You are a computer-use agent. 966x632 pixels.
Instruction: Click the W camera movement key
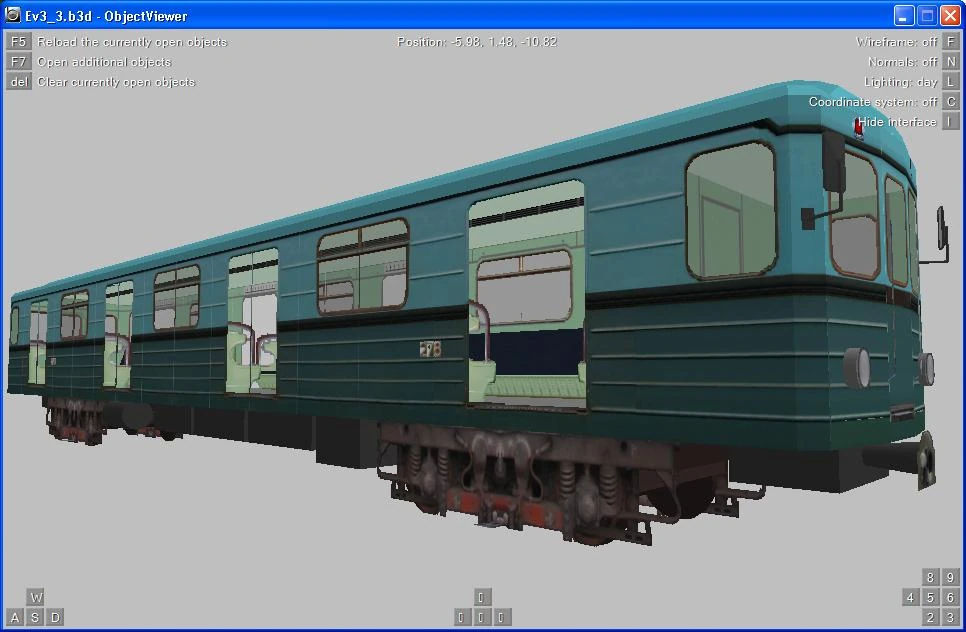(35, 597)
